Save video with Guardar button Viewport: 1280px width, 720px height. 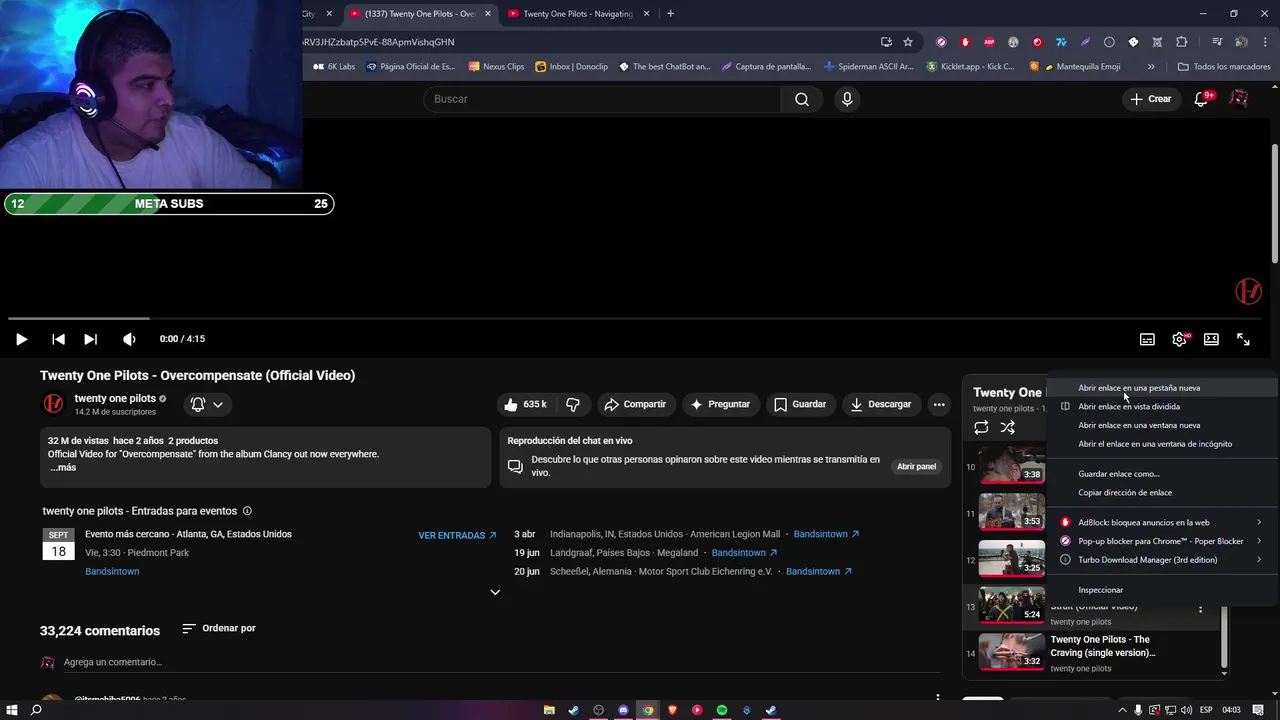pos(800,404)
